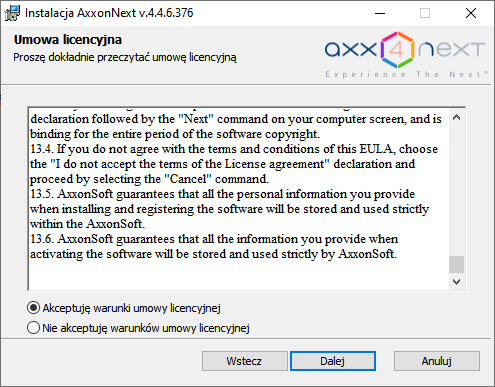495x387 pixels.
Task: Click the 'Instalacja AxxonNext v.4.4.6.376' title text
Action: (x=109, y=13)
